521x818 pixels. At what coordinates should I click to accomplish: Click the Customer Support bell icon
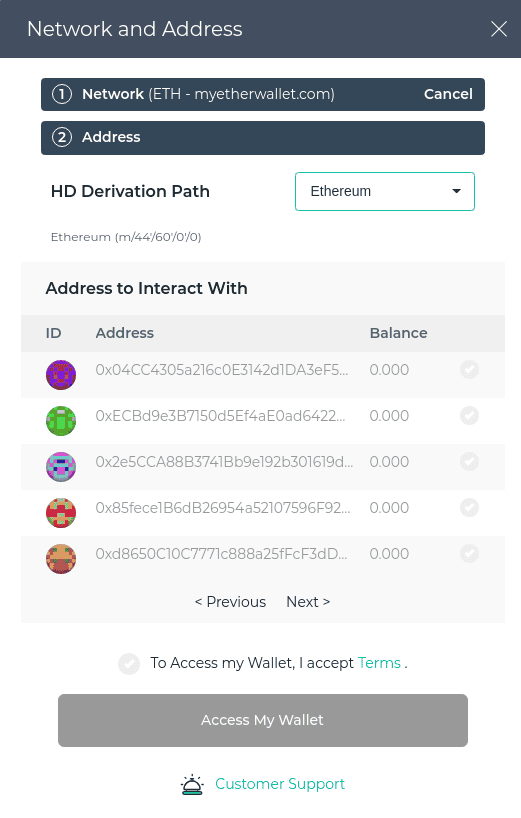(x=192, y=784)
